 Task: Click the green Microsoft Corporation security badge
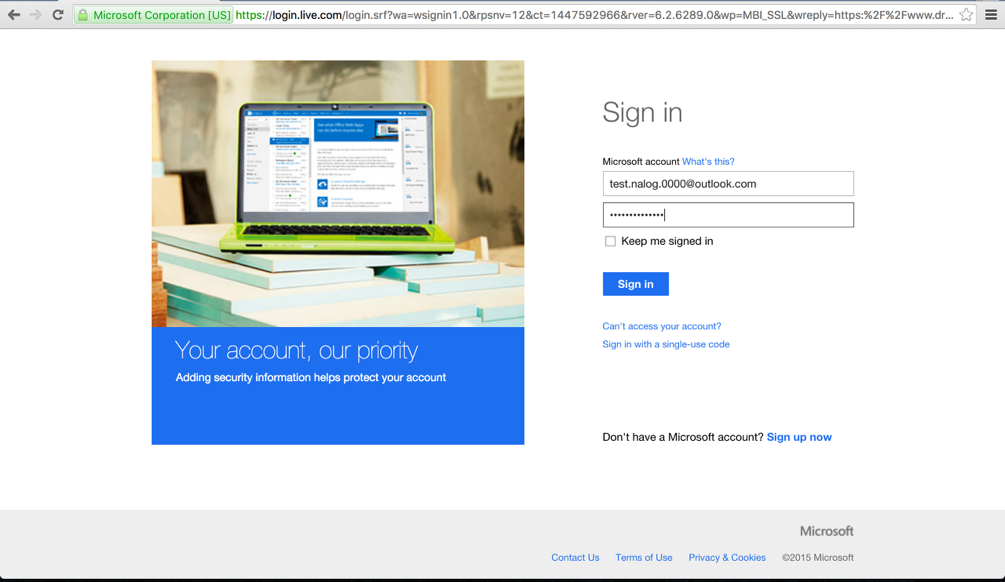(154, 15)
